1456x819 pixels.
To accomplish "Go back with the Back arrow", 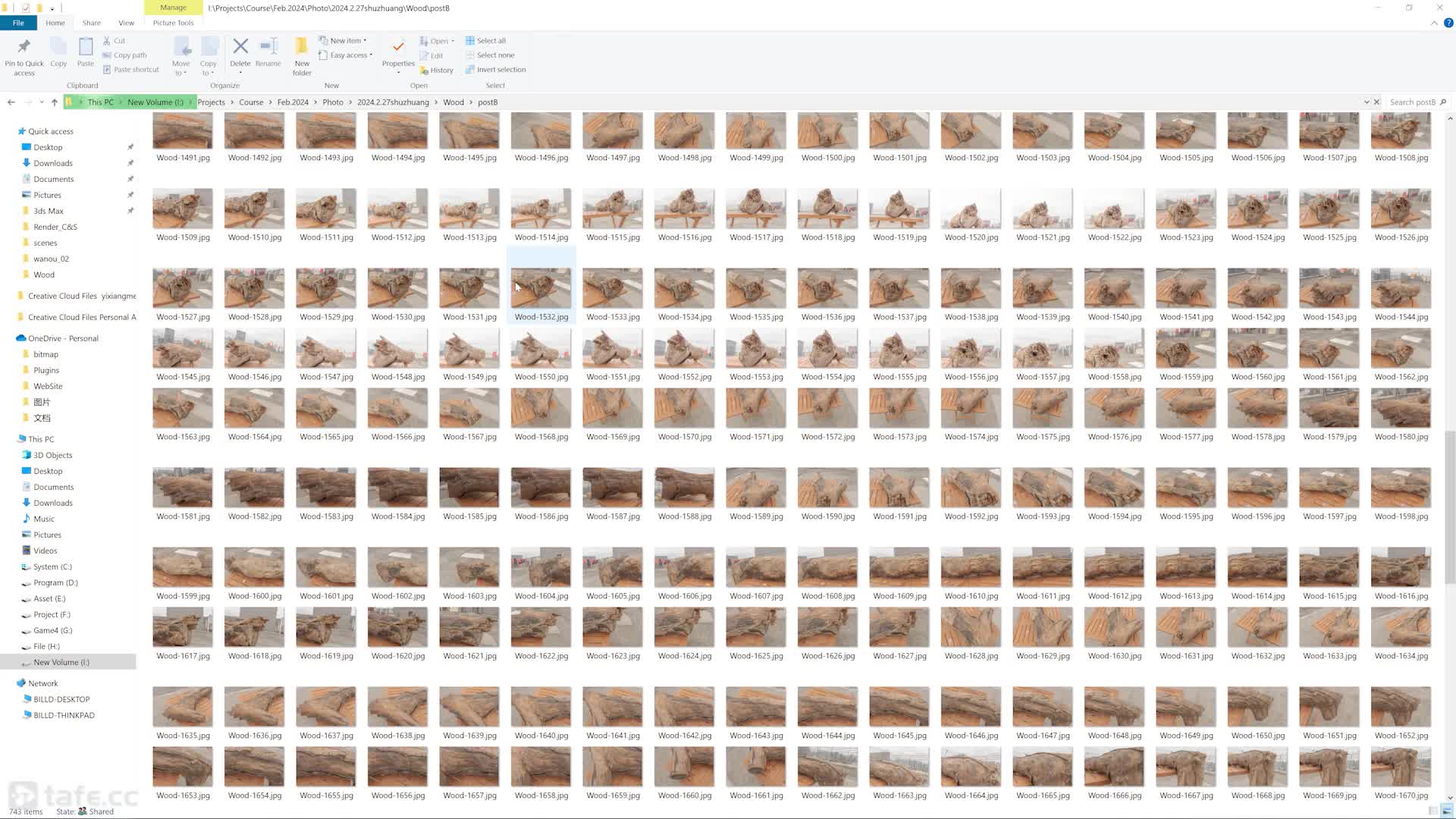I will pyautogui.click(x=11, y=102).
